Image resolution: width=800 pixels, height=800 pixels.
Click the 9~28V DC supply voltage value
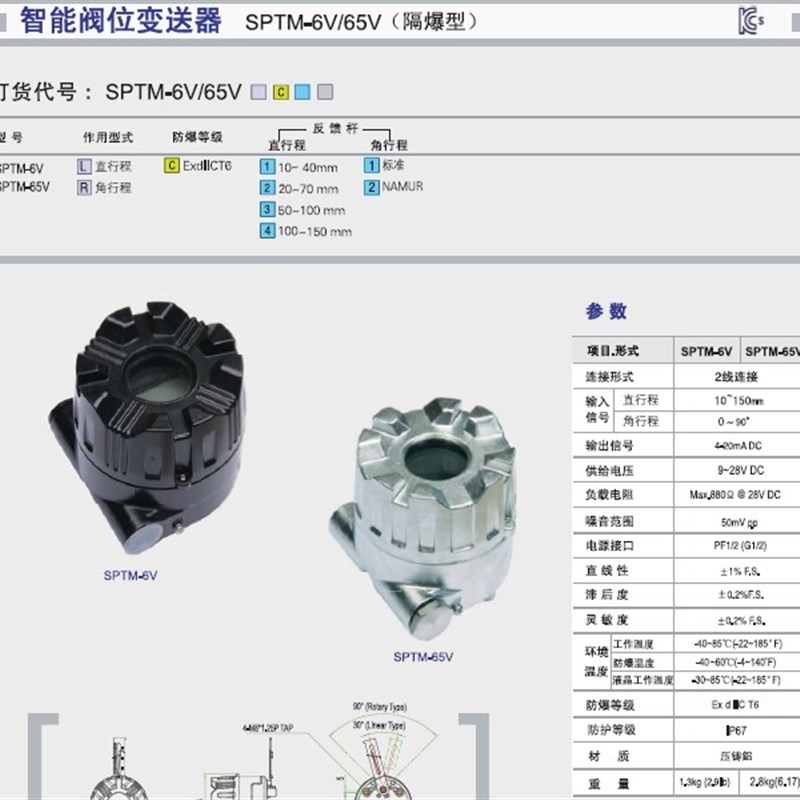[740, 470]
